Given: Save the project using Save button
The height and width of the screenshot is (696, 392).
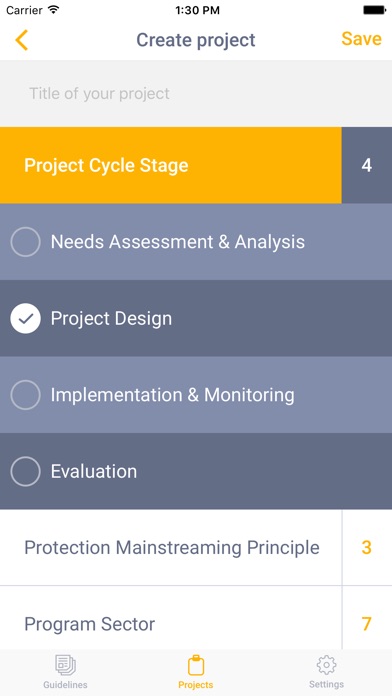Looking at the screenshot, I should 361,39.
